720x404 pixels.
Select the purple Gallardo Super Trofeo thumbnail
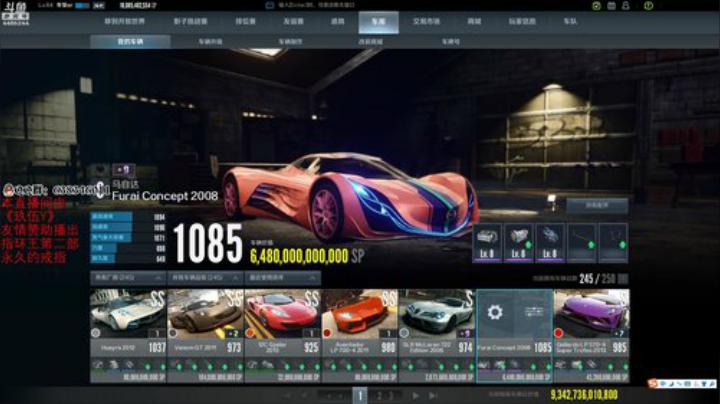pyautogui.click(x=591, y=314)
